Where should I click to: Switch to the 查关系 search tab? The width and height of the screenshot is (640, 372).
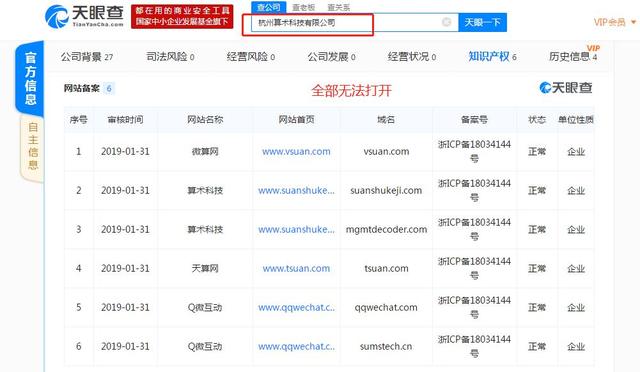coord(338,7)
